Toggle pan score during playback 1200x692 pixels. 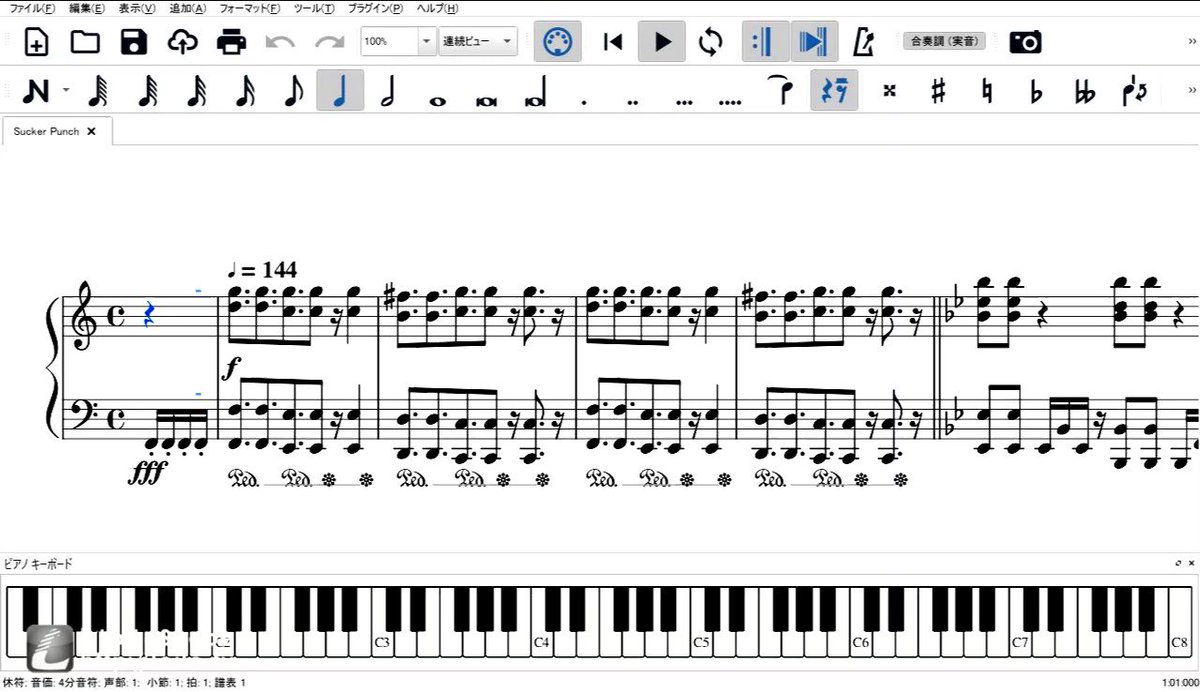[814, 42]
